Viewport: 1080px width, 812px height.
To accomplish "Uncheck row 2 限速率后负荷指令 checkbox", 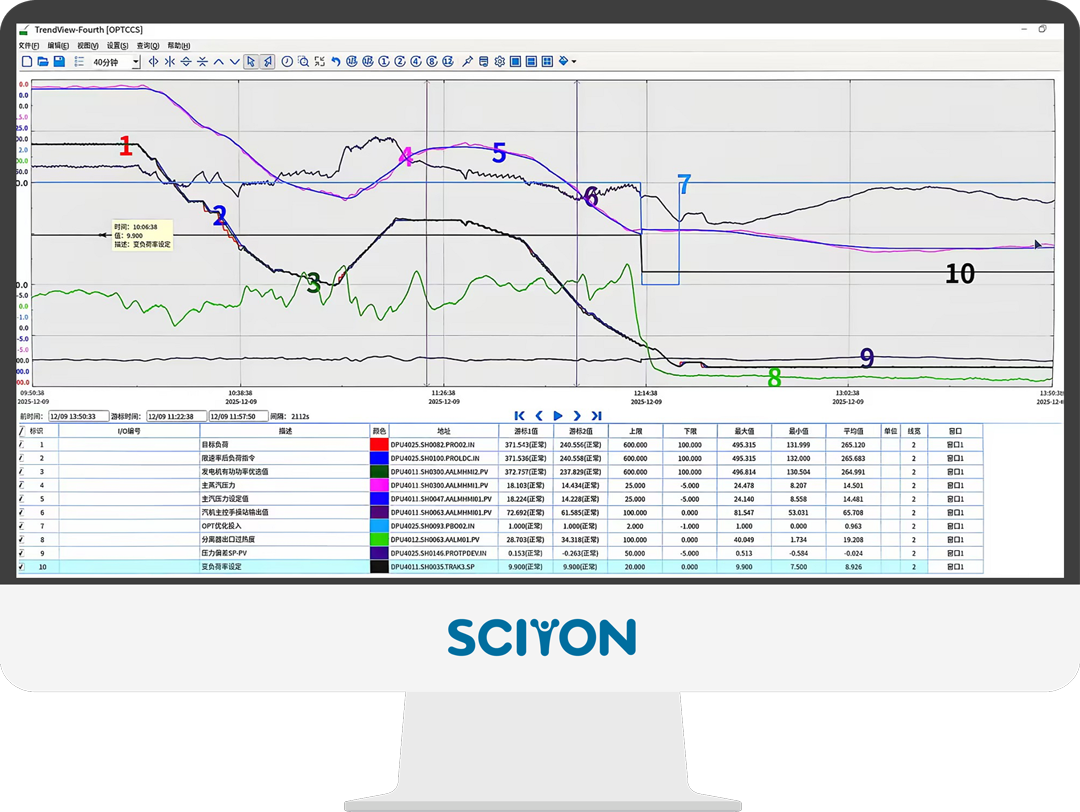I will [x=21, y=458].
